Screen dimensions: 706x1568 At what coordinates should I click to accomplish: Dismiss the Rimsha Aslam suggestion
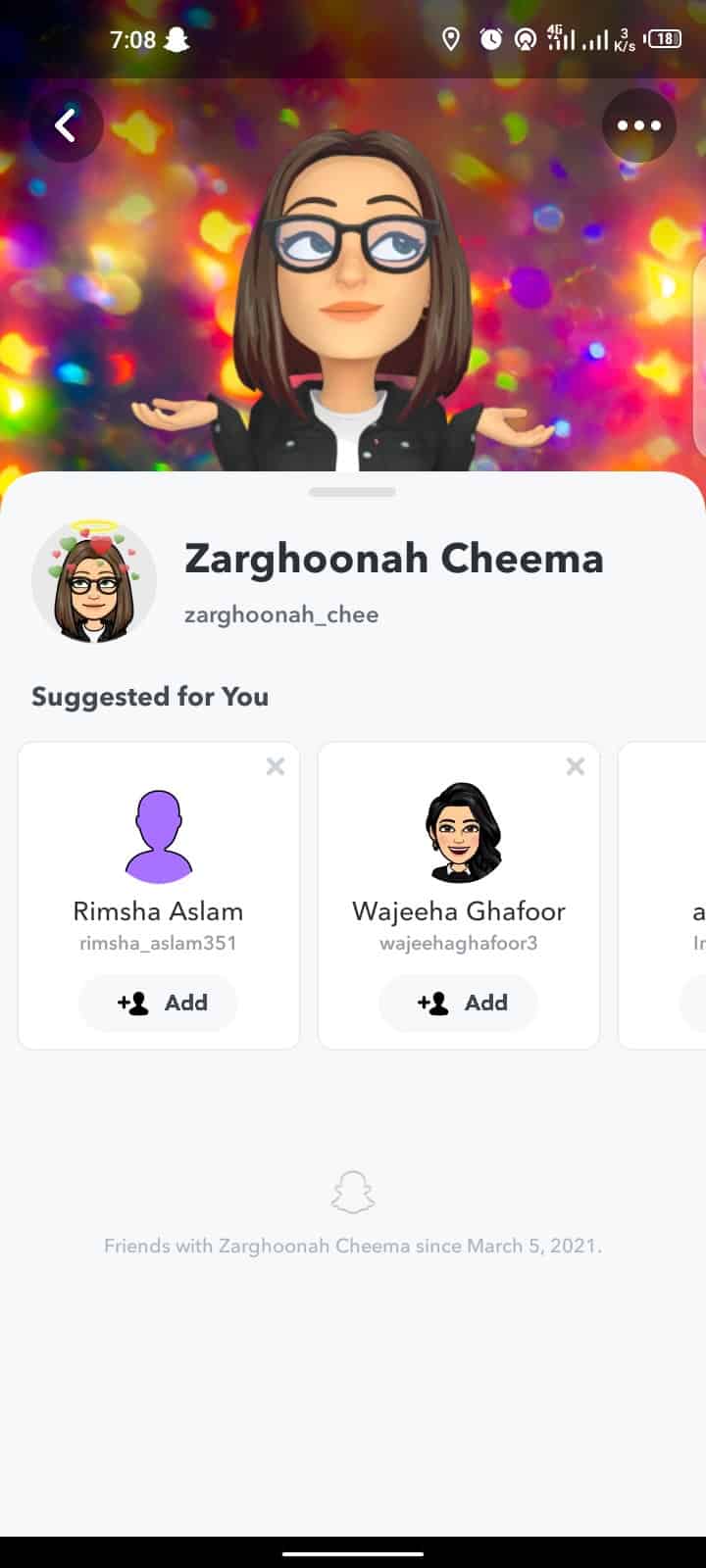pyautogui.click(x=276, y=765)
